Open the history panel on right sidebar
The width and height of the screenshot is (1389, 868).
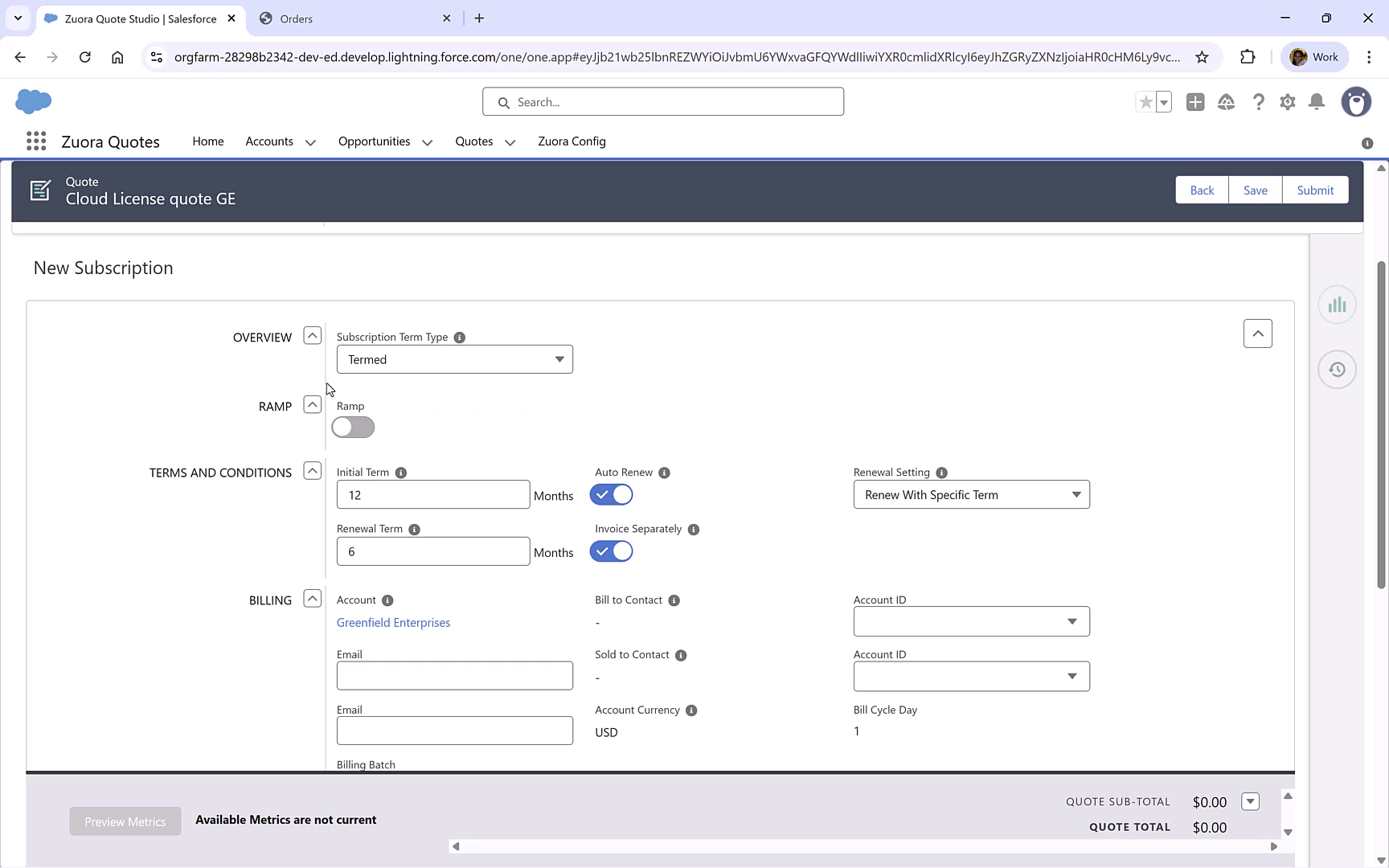coord(1337,370)
